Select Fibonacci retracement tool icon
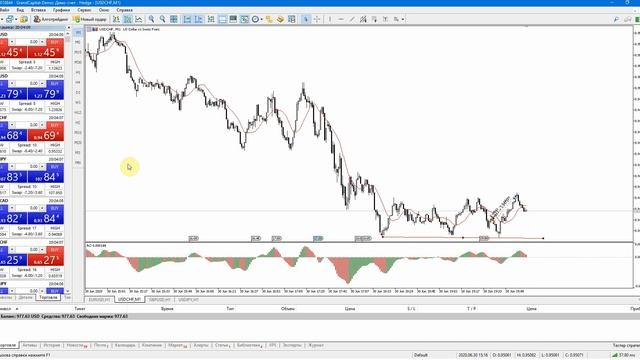This screenshot has height=360, width=640. pyautogui.click(x=374, y=19)
